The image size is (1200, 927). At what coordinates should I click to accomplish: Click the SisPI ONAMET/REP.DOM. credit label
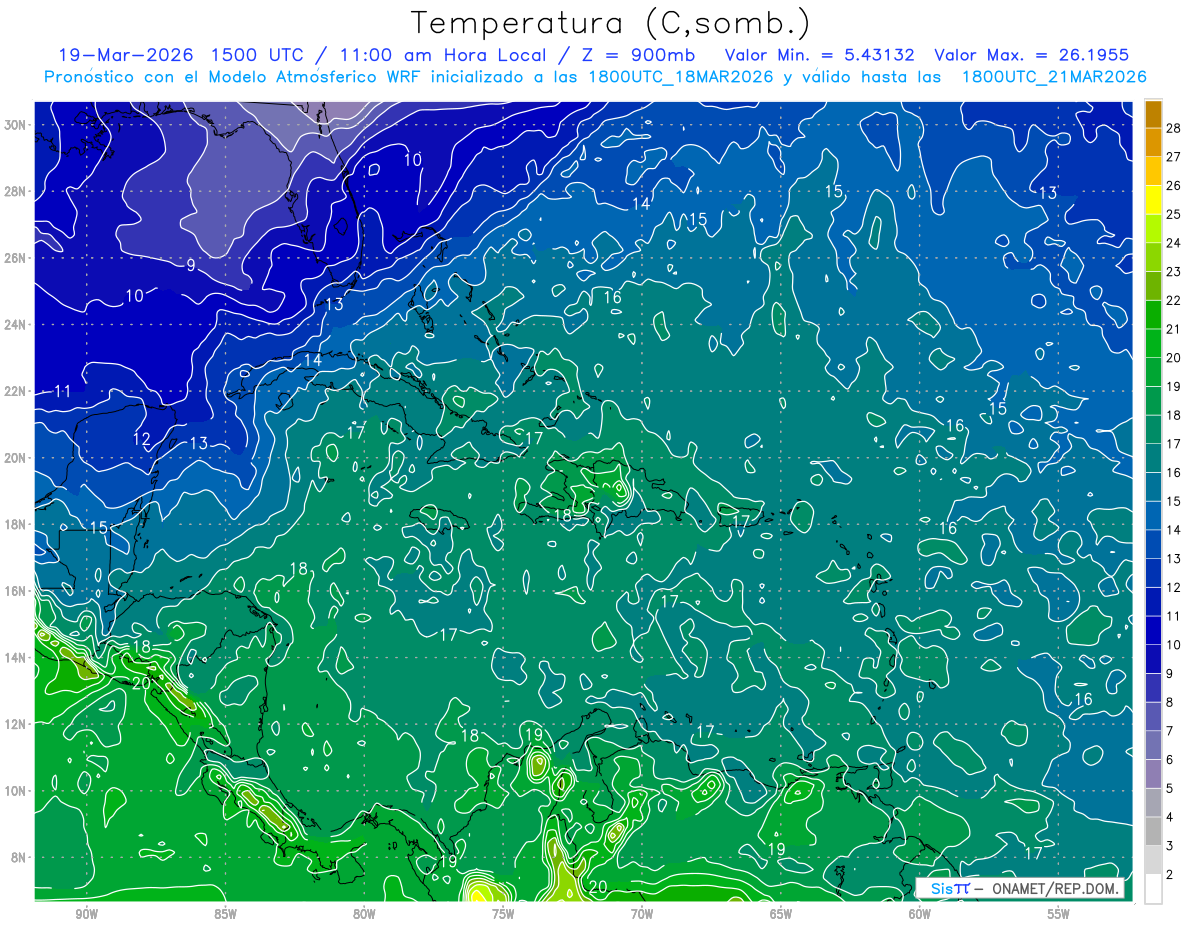1020,888
